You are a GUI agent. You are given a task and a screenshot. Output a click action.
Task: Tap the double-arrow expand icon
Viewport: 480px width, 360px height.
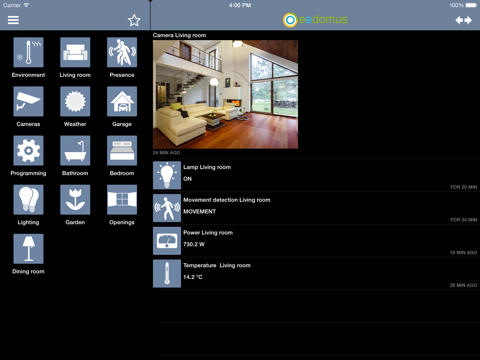click(x=463, y=20)
